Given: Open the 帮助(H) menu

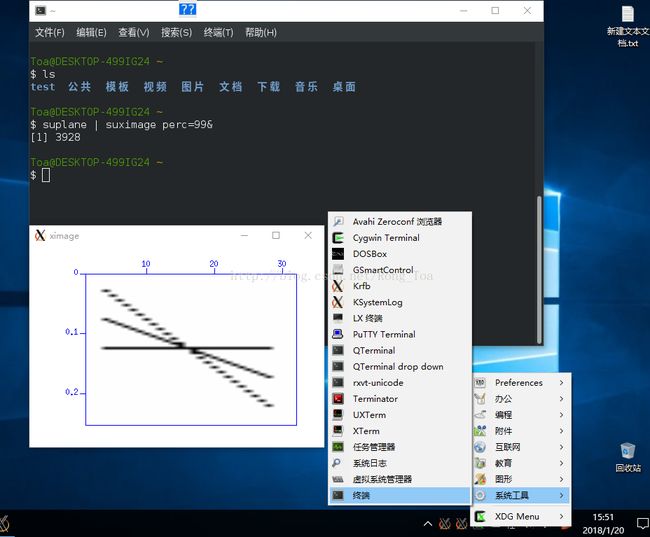Looking at the screenshot, I should pyautogui.click(x=261, y=32).
